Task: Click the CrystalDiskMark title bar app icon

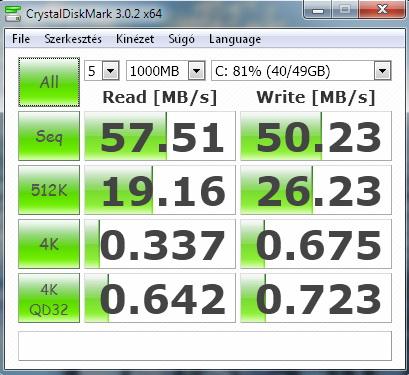Action: coord(13,13)
